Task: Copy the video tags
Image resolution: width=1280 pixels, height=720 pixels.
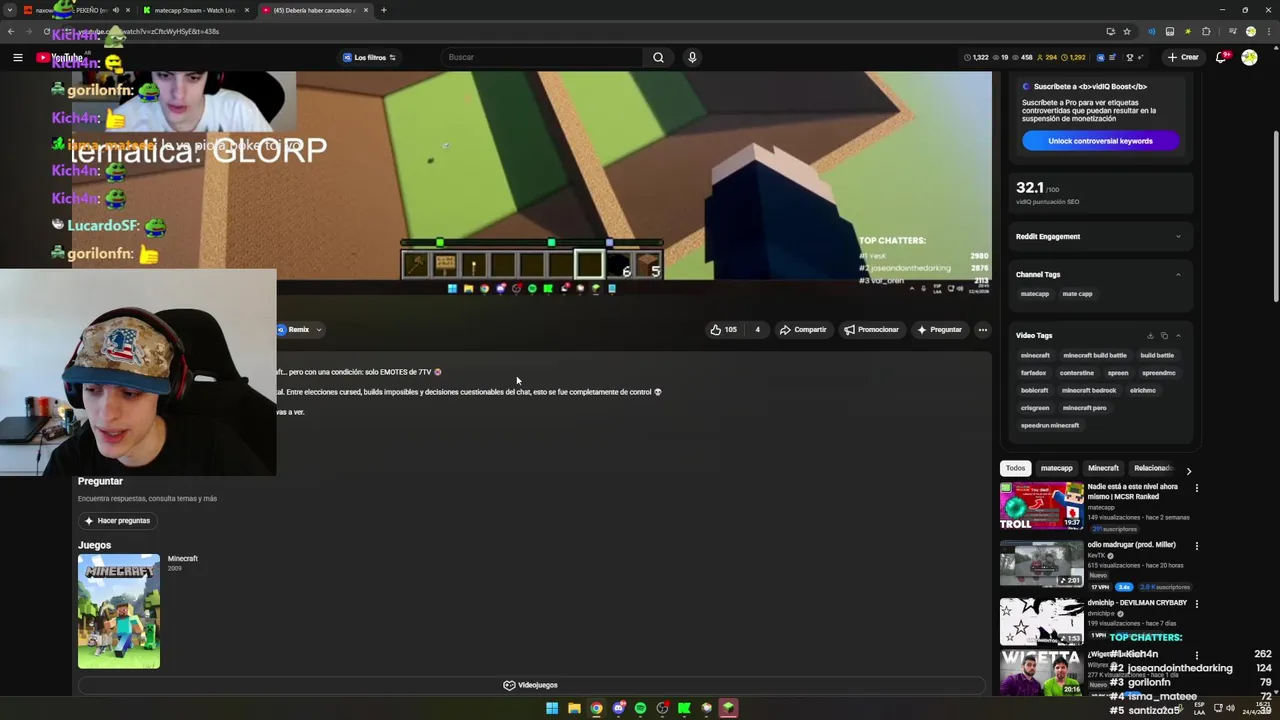Action: pos(1164,336)
